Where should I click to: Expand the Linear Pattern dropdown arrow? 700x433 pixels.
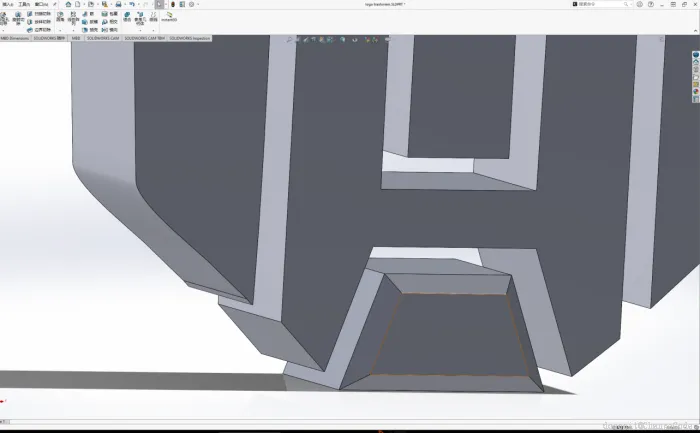coord(73,30)
